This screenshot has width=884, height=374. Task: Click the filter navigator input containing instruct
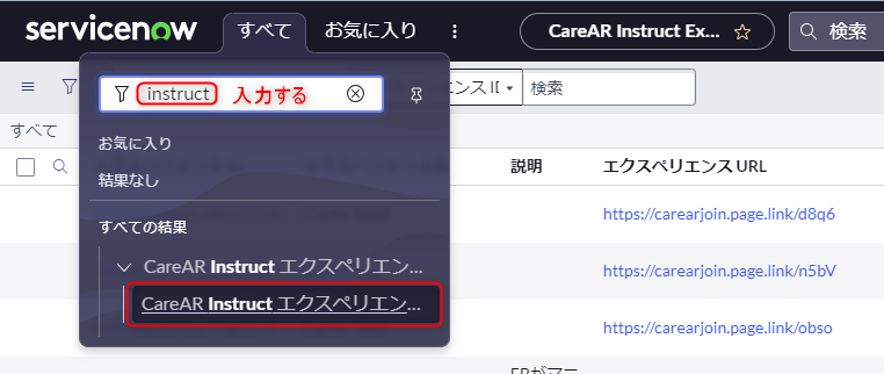coord(241,94)
